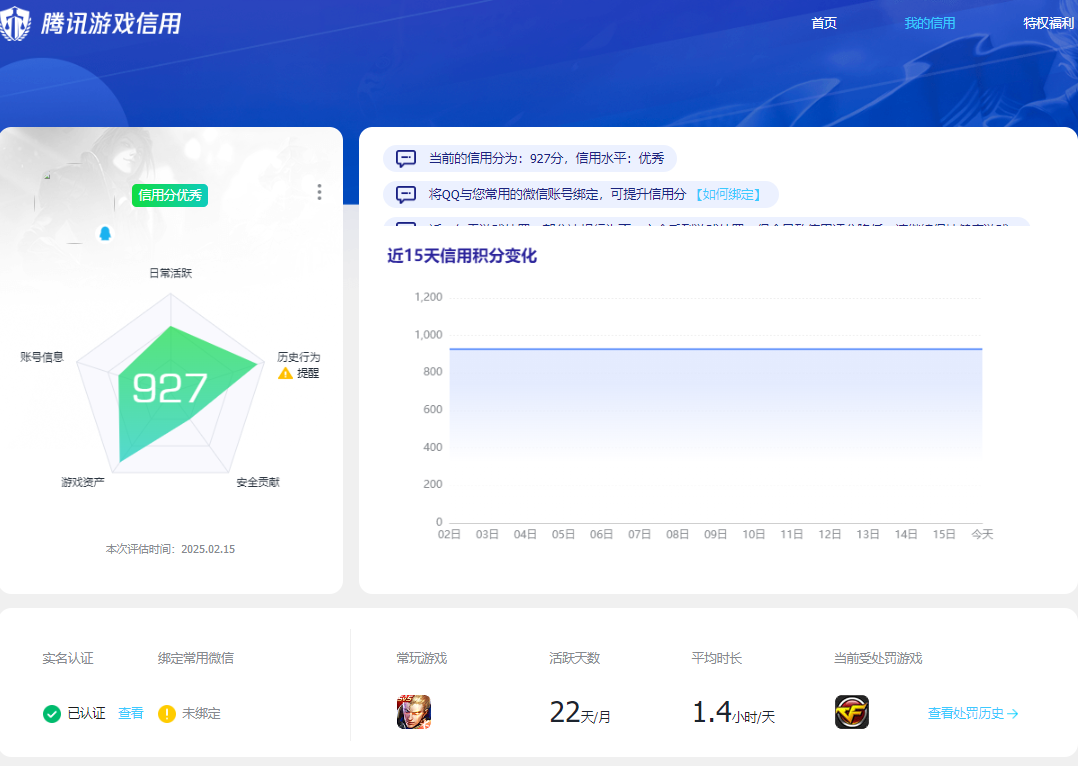Click the 1,000 y-axis label
The image size is (1078, 766).
pyautogui.click(x=428, y=335)
